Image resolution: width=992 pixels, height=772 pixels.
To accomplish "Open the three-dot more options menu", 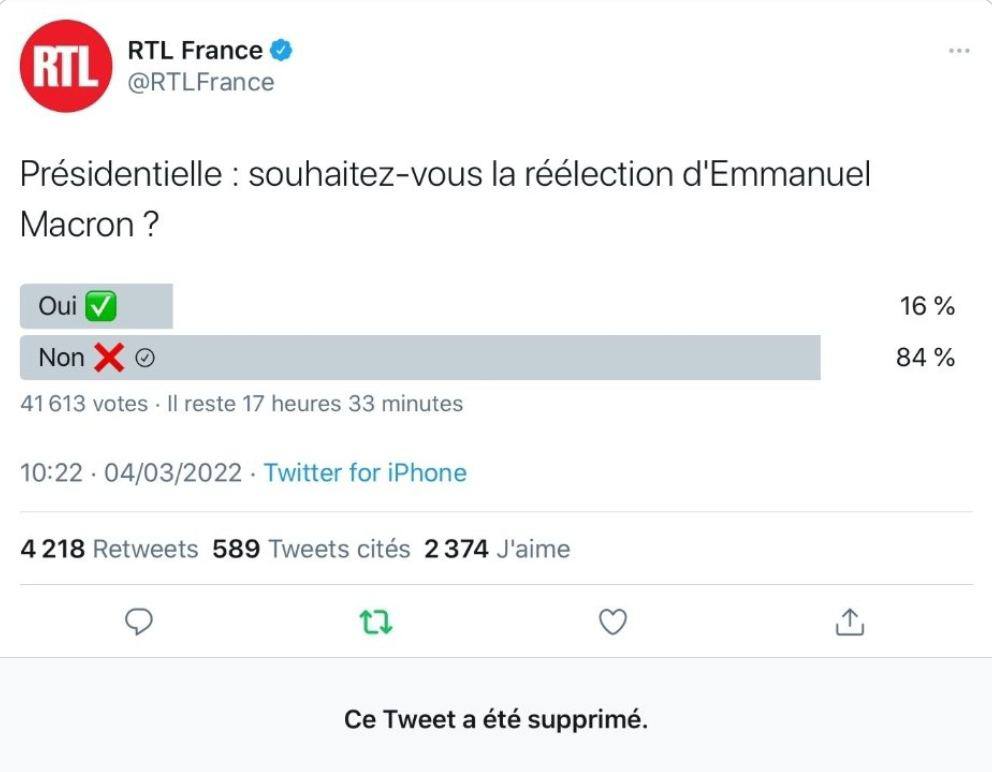I will 959,51.
